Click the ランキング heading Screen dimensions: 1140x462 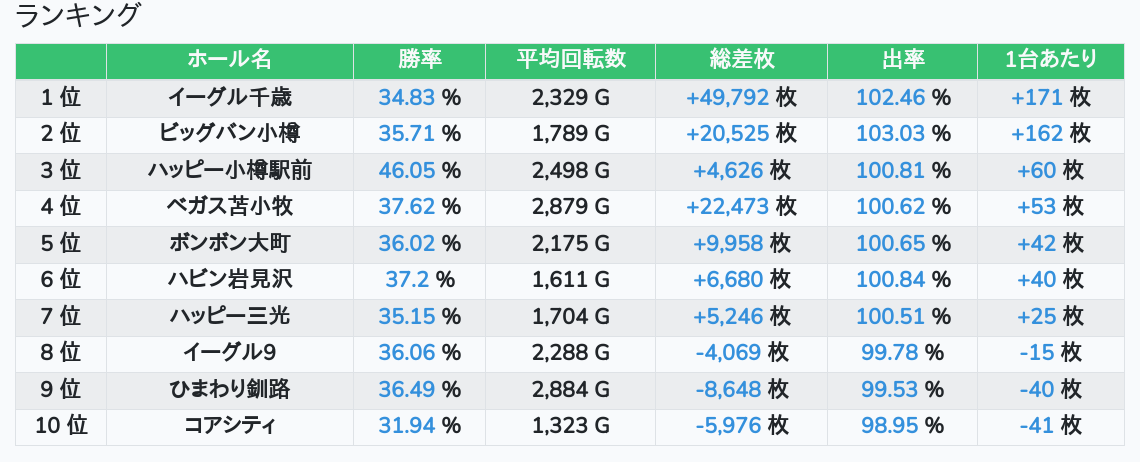pyautogui.click(x=78, y=16)
